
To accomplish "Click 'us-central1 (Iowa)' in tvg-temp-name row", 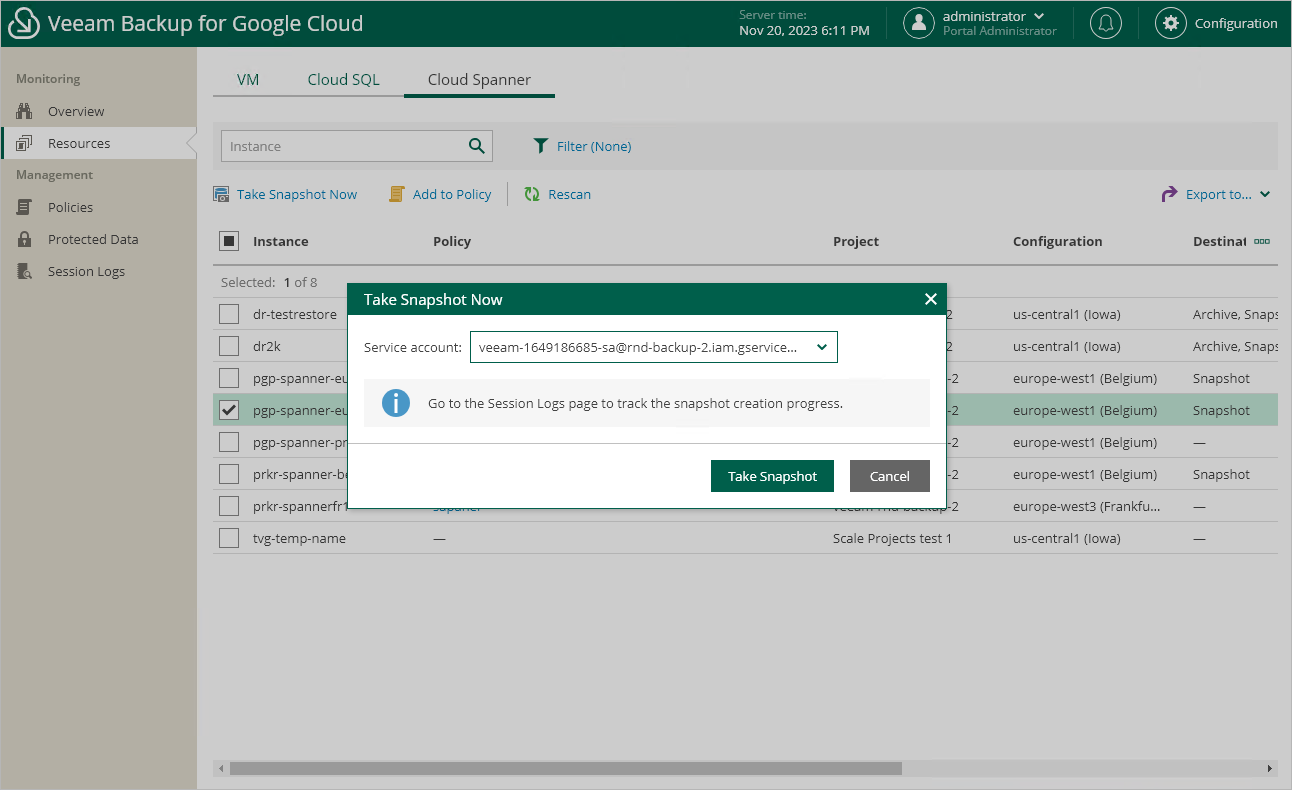I will coord(1067,538).
